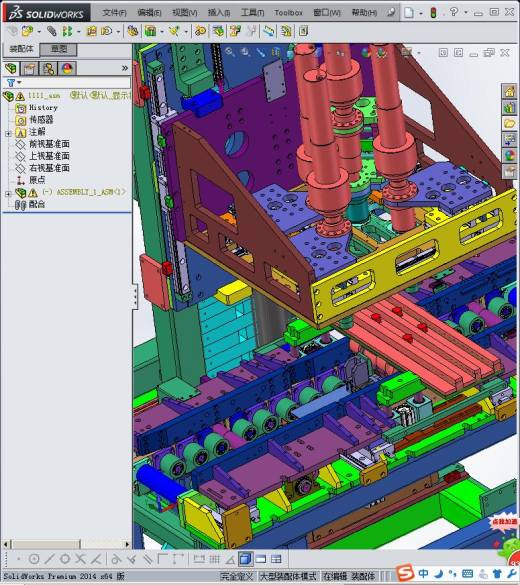Open Move Component dropdown arrow
This screenshot has height=585, width=520.
click(x=118, y=32)
